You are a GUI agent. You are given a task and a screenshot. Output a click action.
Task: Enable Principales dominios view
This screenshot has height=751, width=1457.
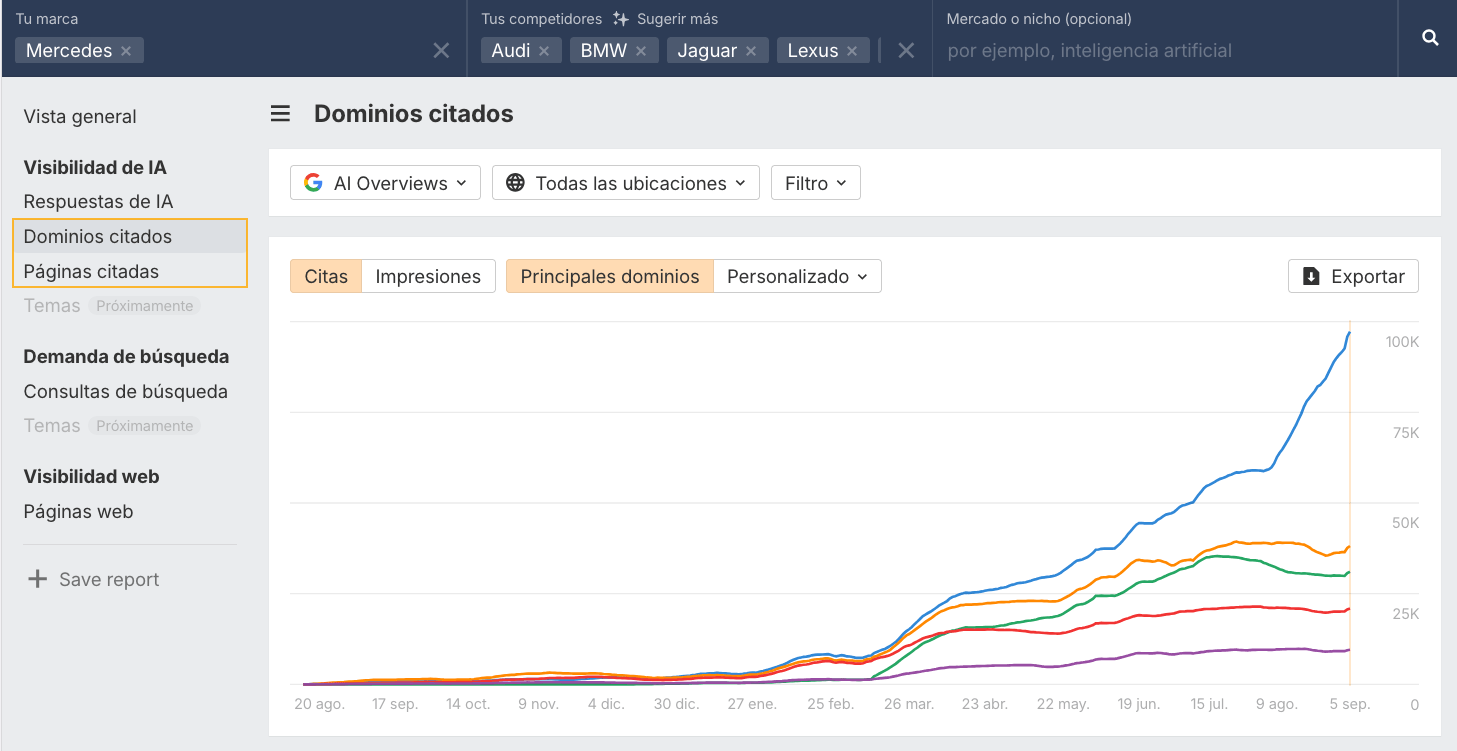coord(610,277)
